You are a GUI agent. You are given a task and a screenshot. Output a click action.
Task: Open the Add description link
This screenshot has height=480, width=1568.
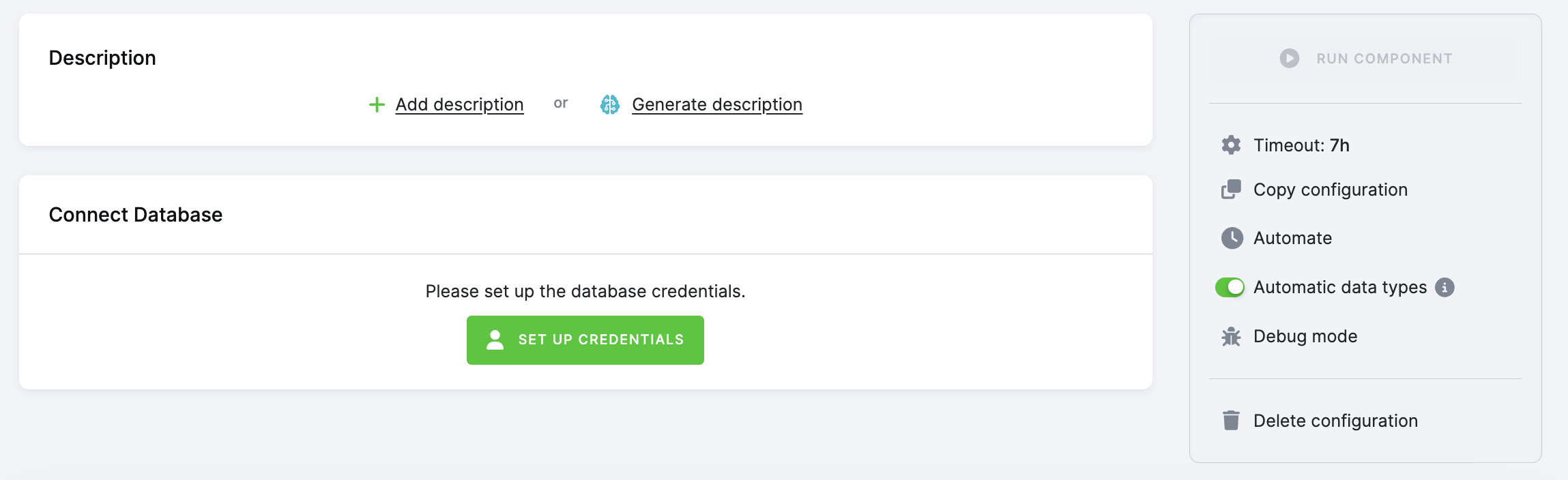(459, 104)
